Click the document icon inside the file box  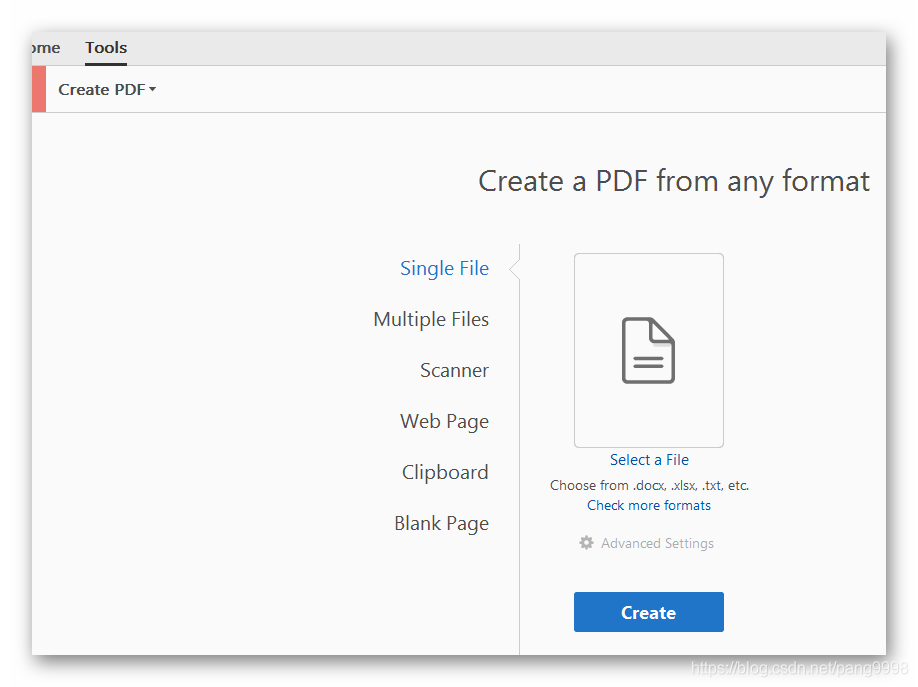[648, 350]
